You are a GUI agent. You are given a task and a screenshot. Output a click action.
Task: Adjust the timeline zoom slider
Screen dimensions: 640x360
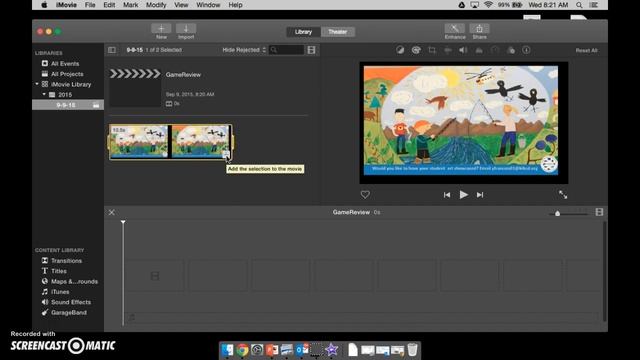557,213
